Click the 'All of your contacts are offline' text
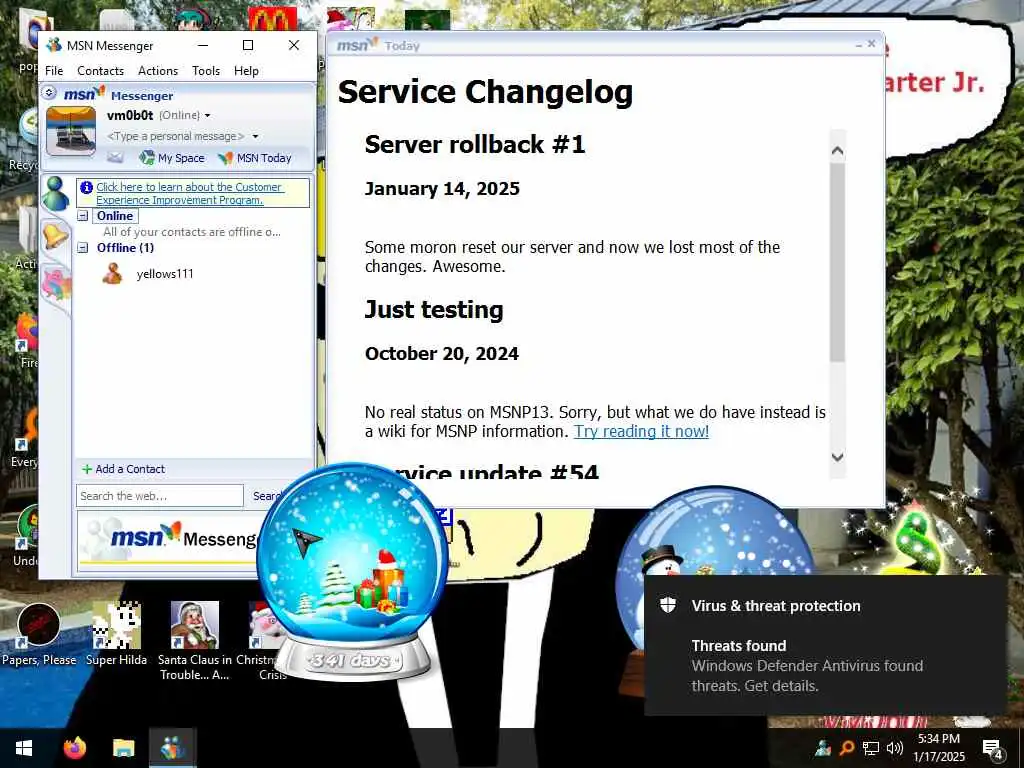The height and width of the screenshot is (768, 1024). [x=191, y=232]
